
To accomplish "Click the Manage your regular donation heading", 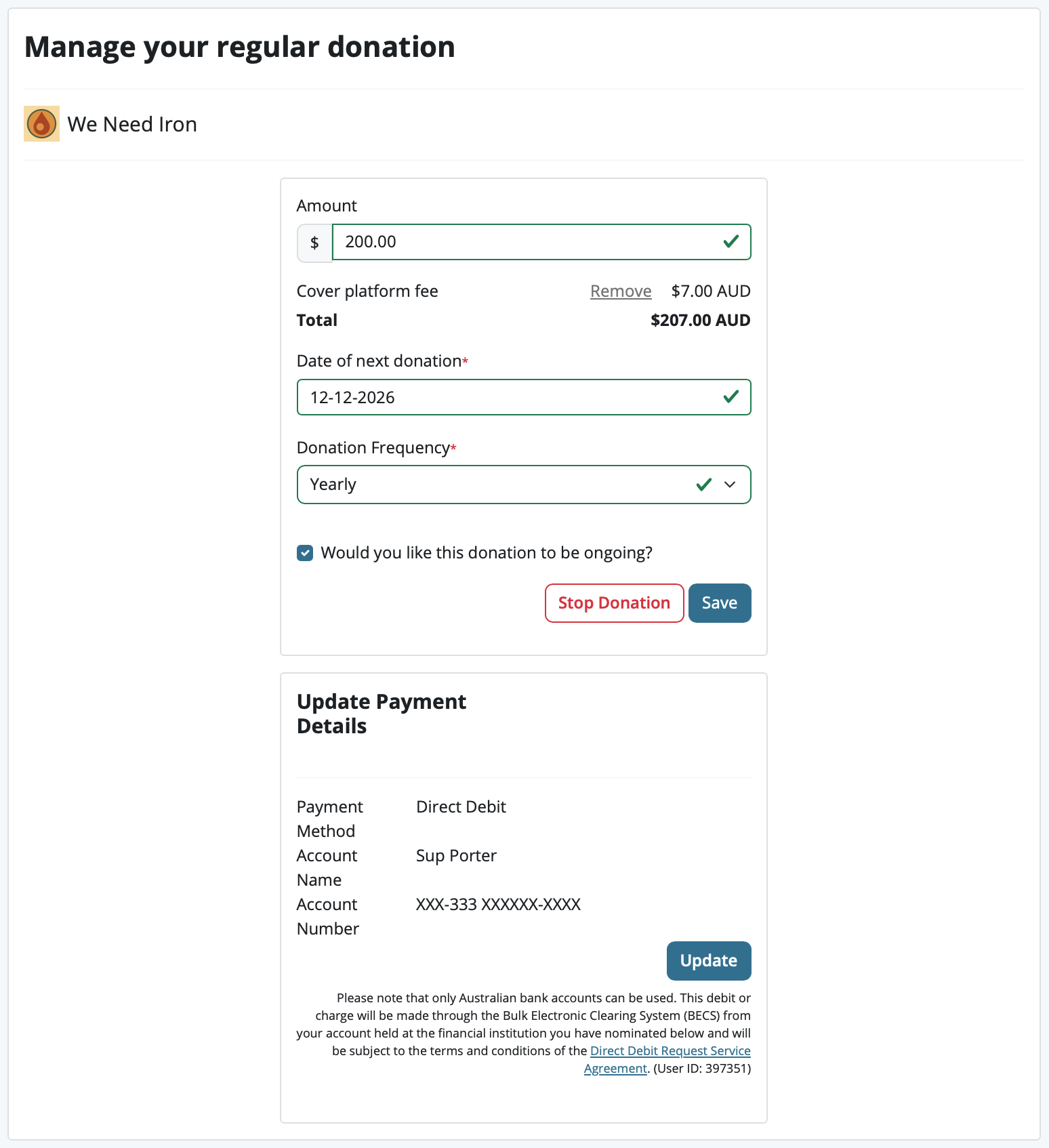I will [x=240, y=46].
